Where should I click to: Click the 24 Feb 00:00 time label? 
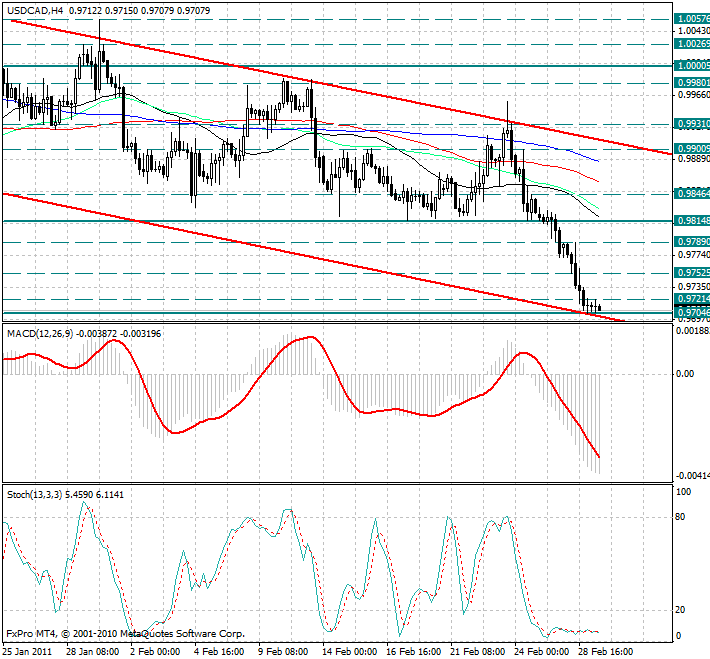coord(542,651)
